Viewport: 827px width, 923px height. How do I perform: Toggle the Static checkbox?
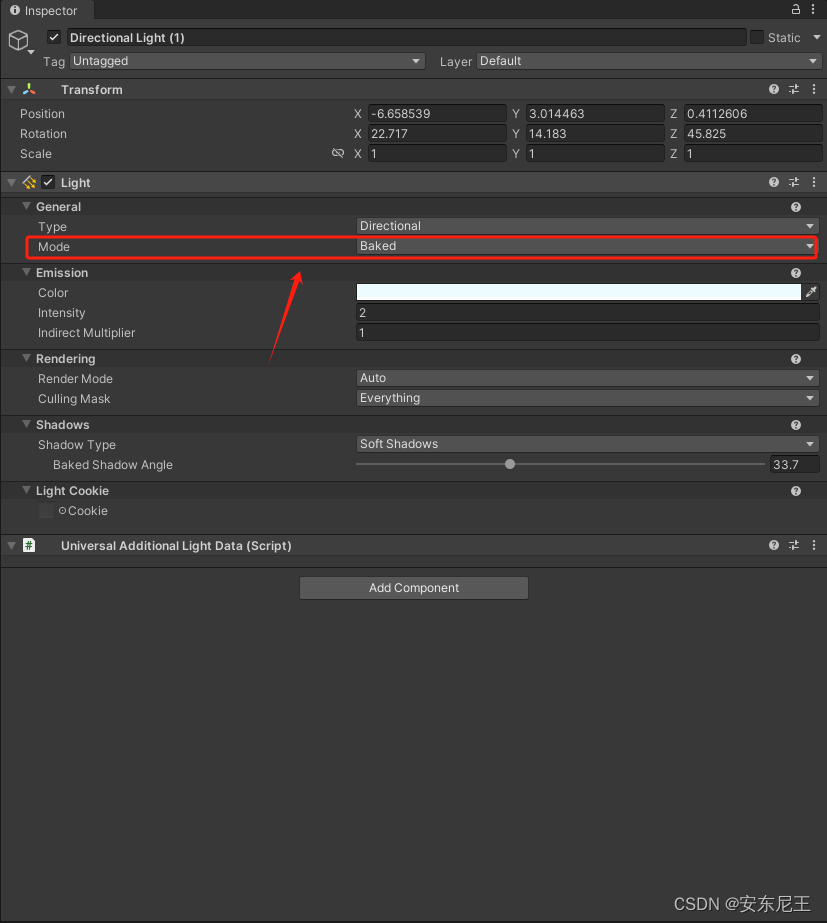[x=757, y=37]
